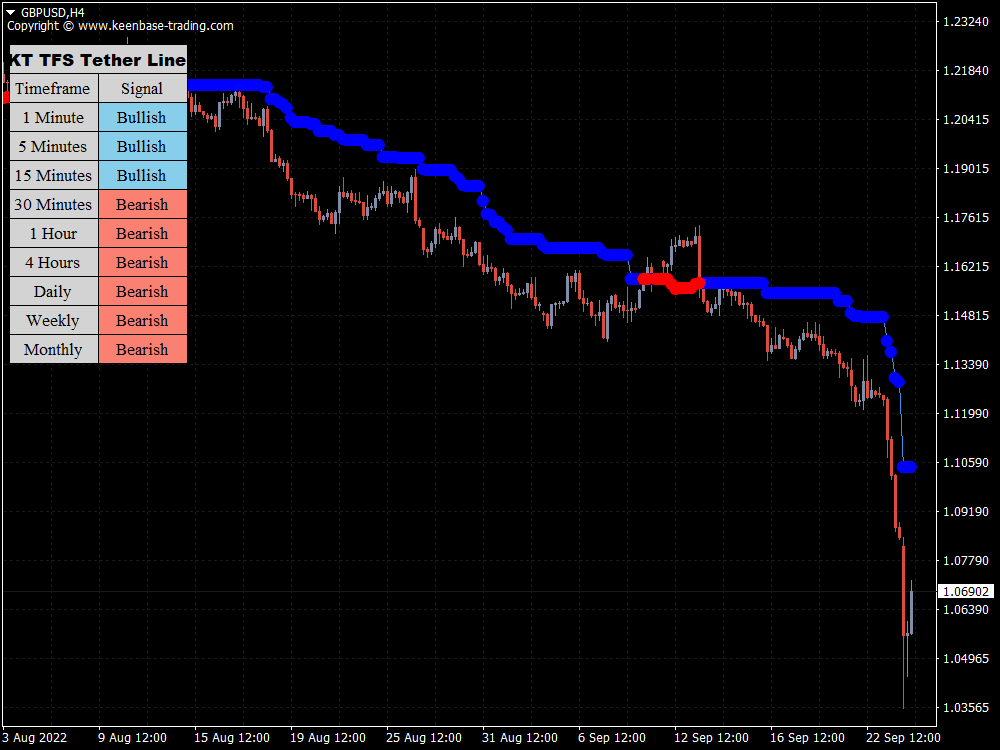Click the 1.13390 price axis label
Image resolution: width=1000 pixels, height=750 pixels.
pos(966,365)
